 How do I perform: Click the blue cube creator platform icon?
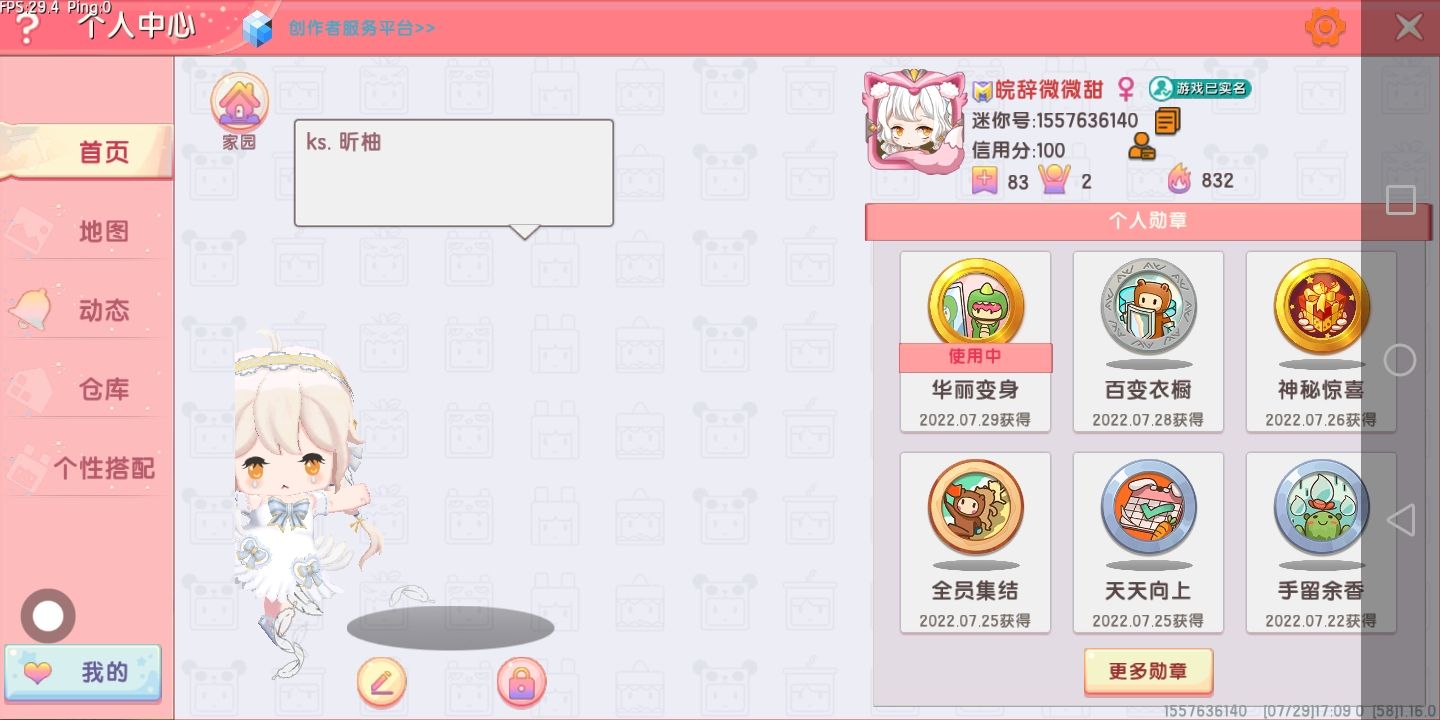point(258,28)
